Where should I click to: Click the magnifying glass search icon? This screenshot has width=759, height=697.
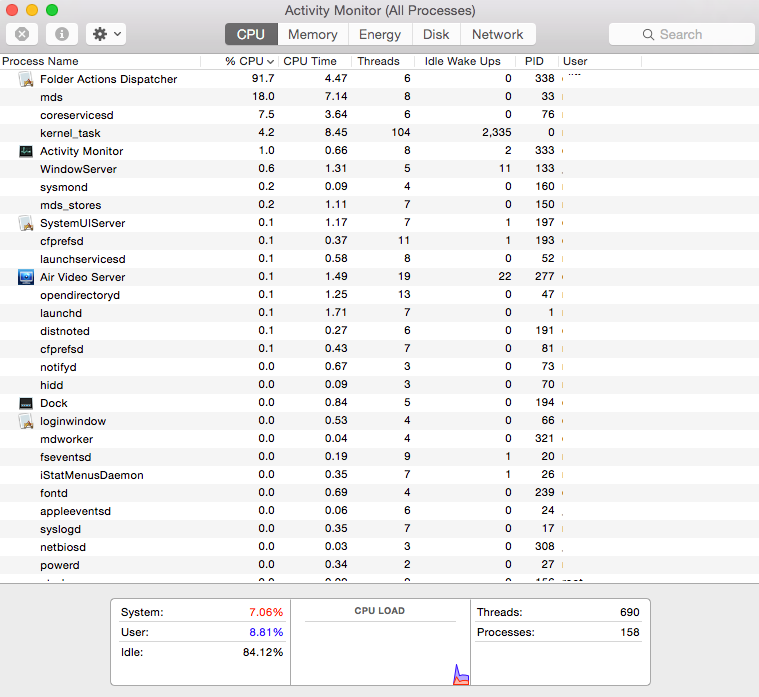[648, 34]
